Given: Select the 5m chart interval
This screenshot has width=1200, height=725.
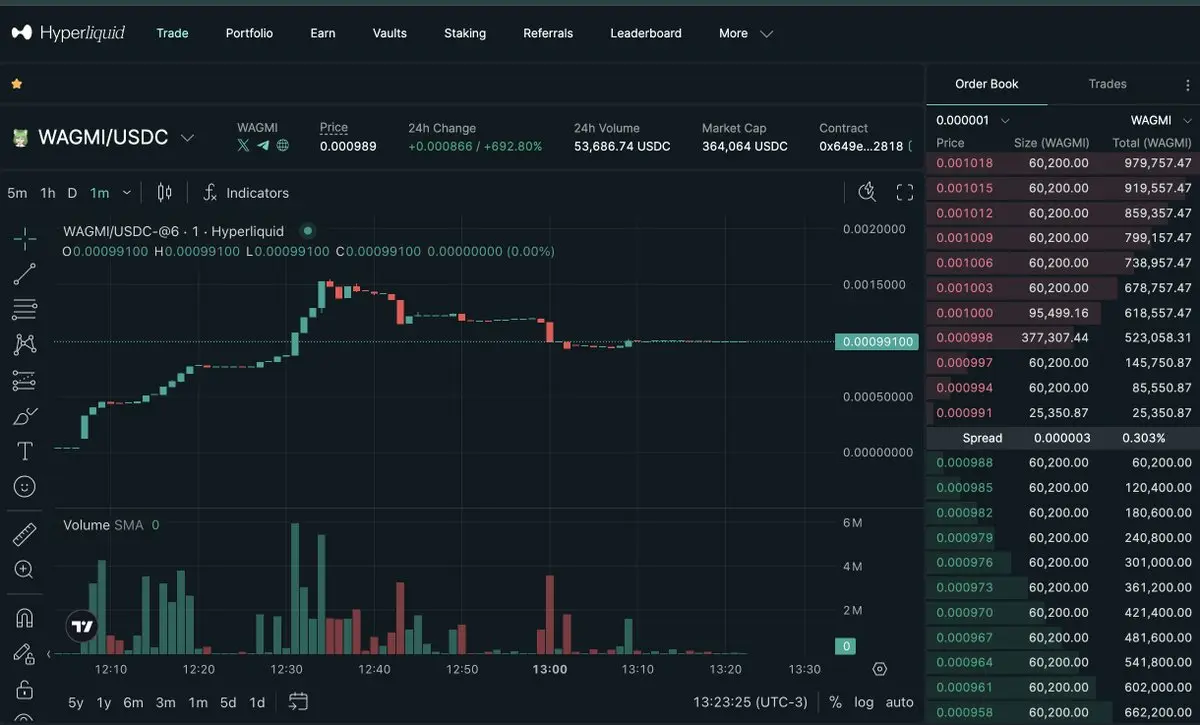Looking at the screenshot, I should pyautogui.click(x=17, y=193).
